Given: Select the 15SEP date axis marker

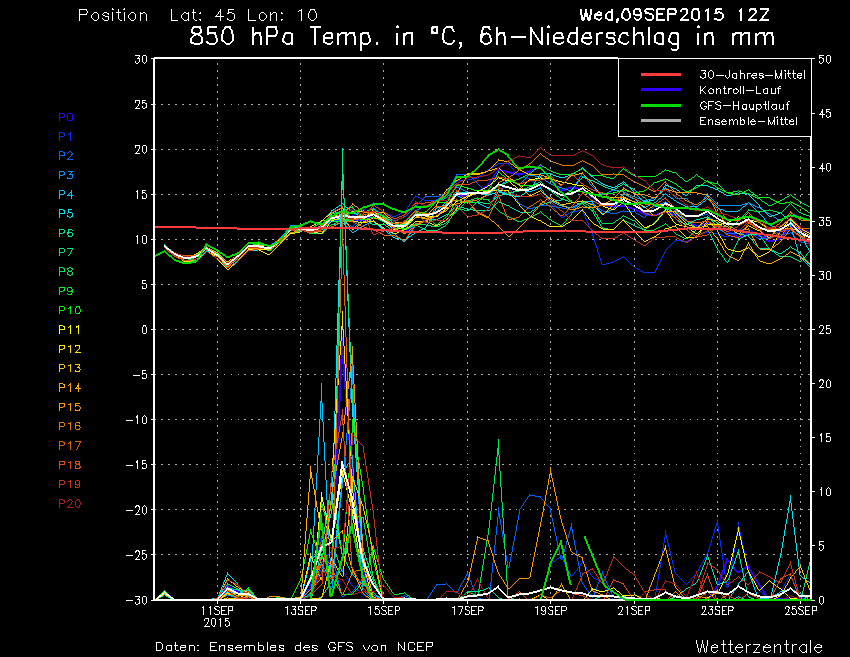Looking at the screenshot, I should [x=383, y=610].
